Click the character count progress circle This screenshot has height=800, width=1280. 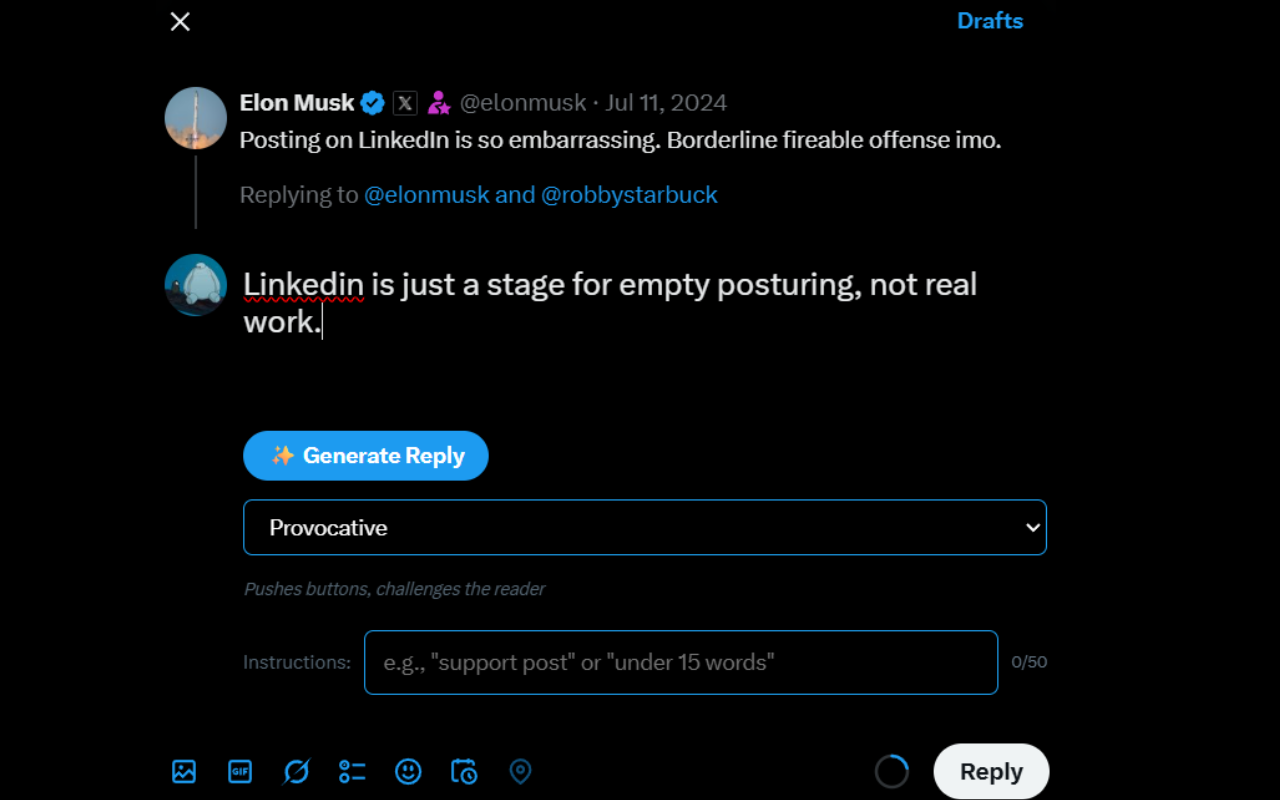pyautogui.click(x=892, y=771)
